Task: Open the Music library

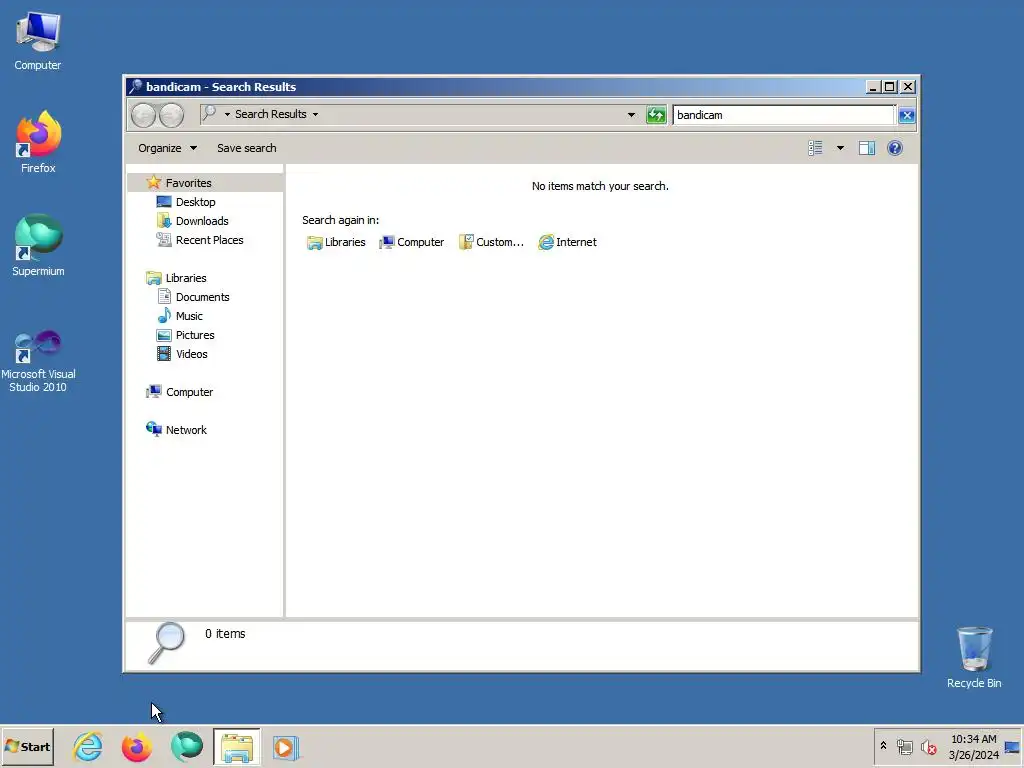Action: (180, 316)
